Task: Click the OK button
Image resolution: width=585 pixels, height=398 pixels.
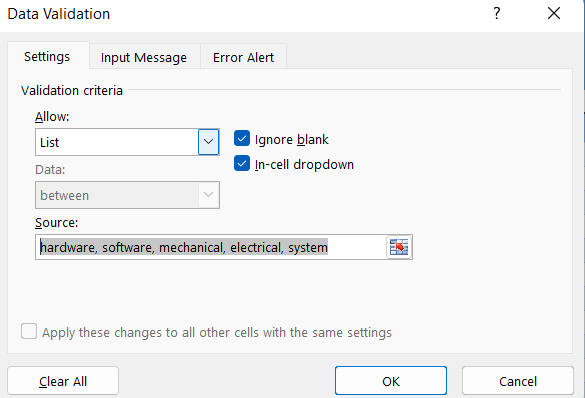Action: coord(391,381)
